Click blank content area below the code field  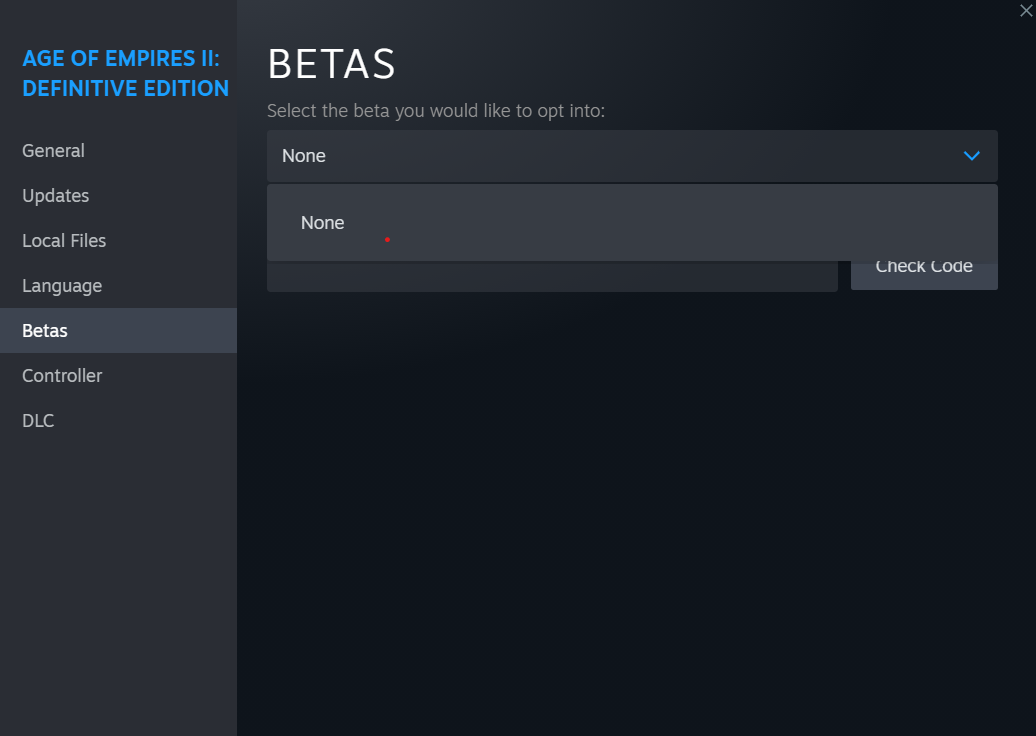[630, 500]
